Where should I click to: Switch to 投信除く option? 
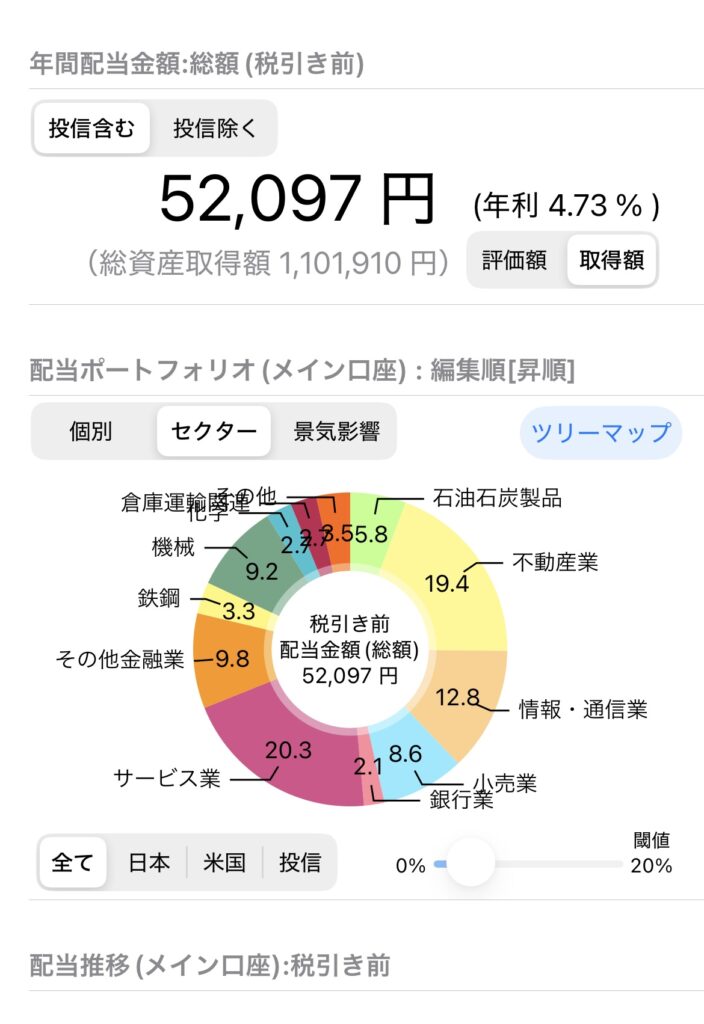tap(214, 129)
